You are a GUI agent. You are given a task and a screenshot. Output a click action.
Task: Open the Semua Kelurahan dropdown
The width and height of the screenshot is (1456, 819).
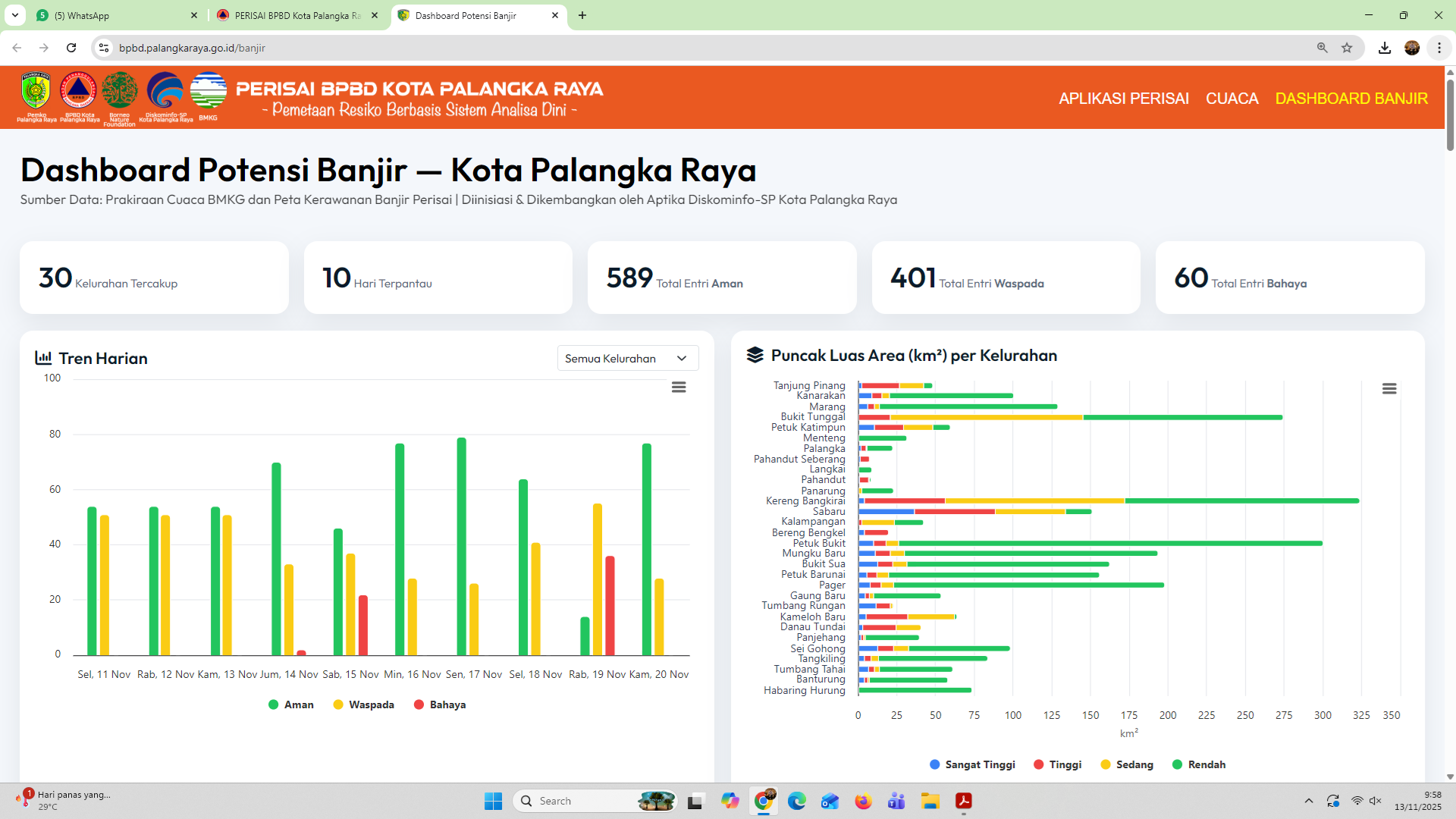point(627,359)
